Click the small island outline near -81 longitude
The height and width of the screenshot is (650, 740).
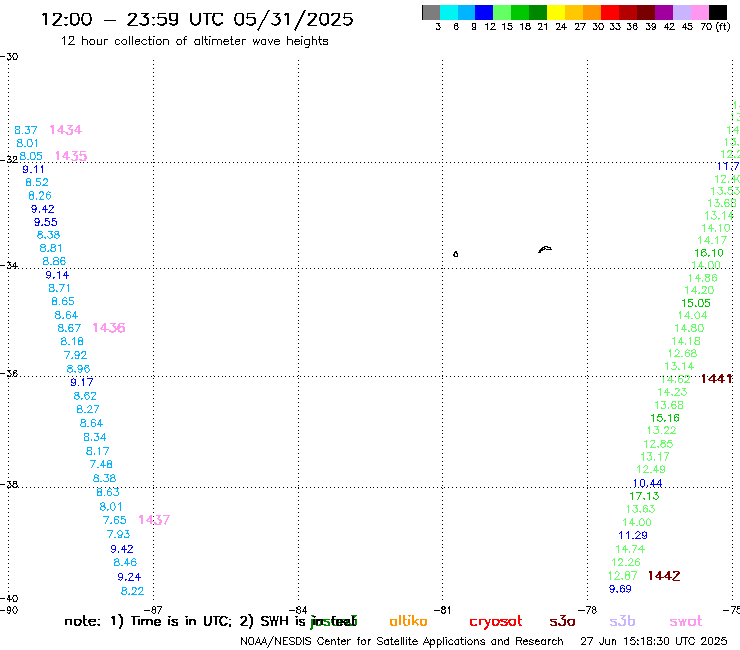coord(455,254)
